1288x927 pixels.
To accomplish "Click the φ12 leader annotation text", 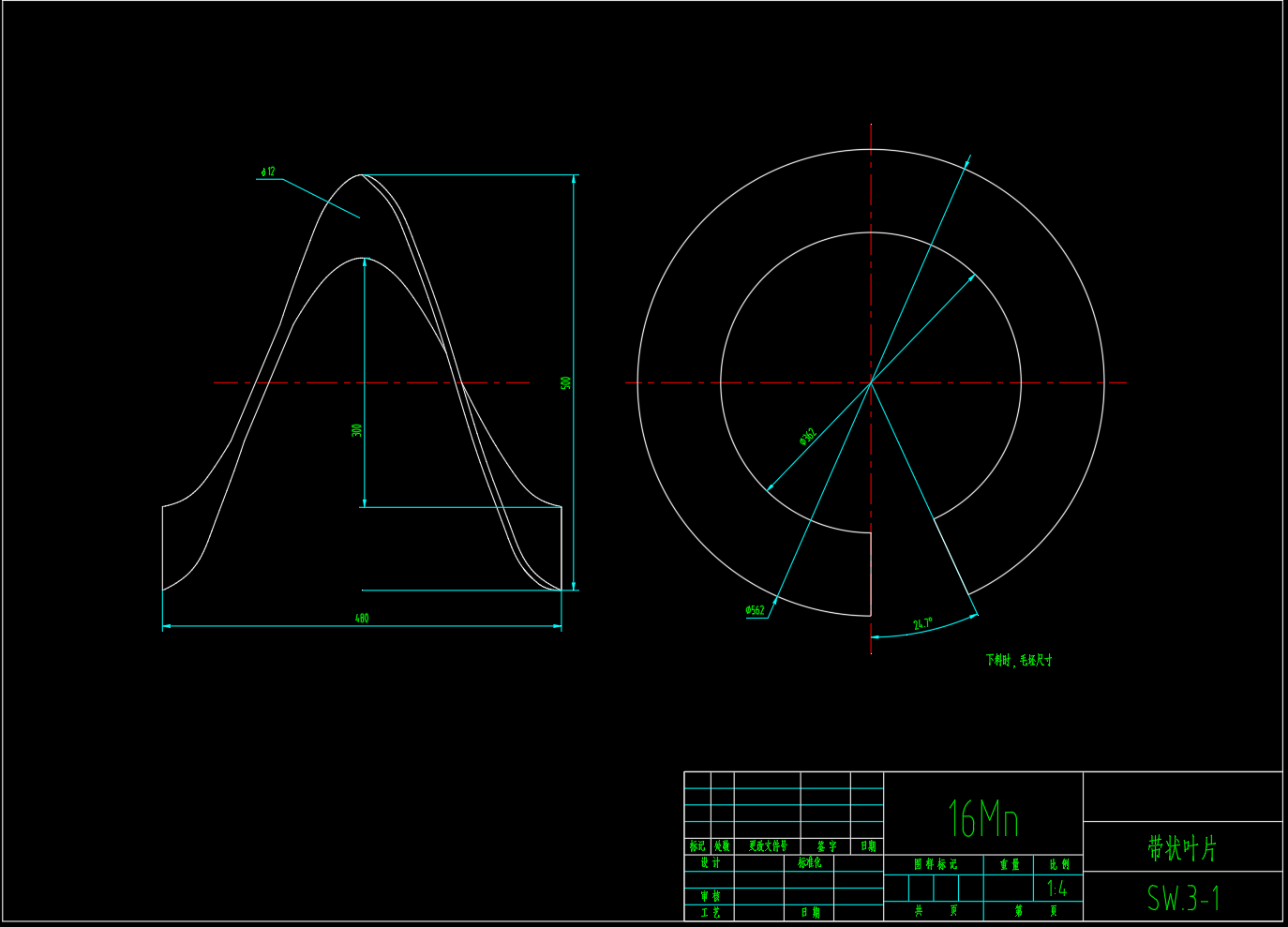I will click(268, 172).
